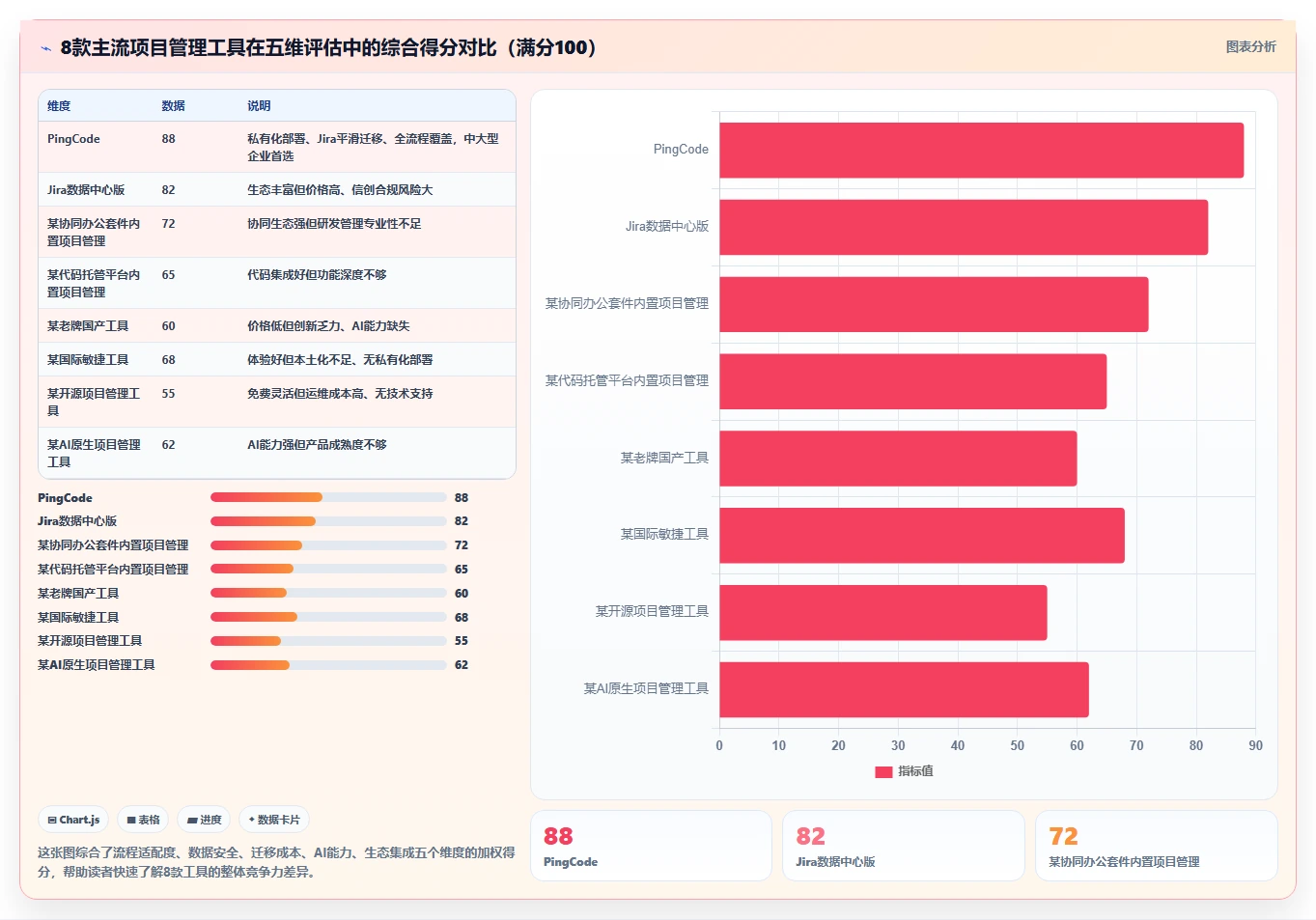Viewport: 1316px width, 920px height.
Task: Click the 72 某协同办公套件内置项目管理 score card
Action: point(1157,846)
